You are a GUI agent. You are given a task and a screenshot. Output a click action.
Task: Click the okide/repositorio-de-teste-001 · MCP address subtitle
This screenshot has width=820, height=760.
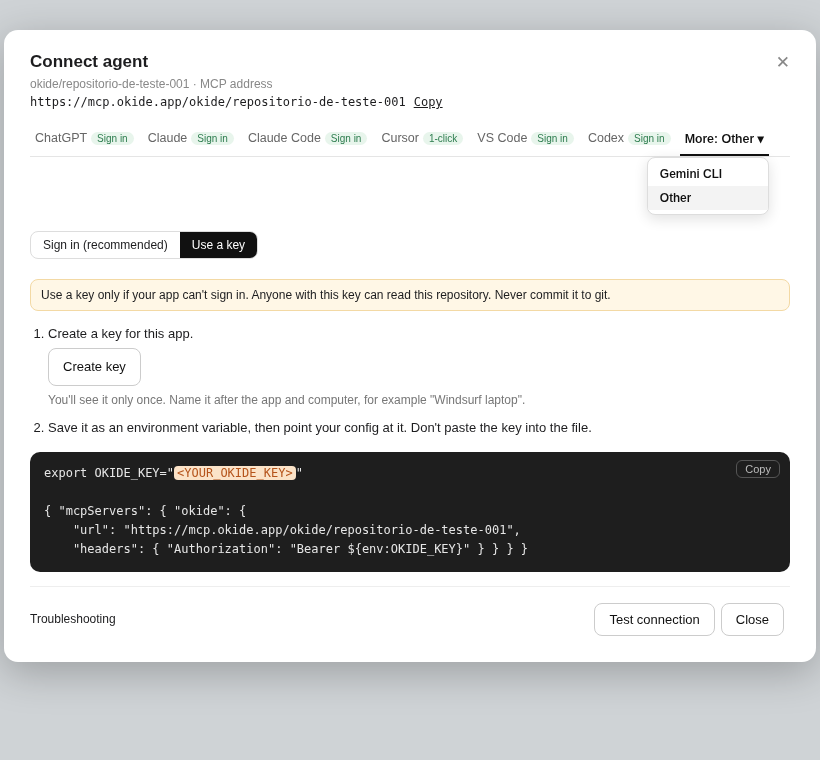click(151, 84)
